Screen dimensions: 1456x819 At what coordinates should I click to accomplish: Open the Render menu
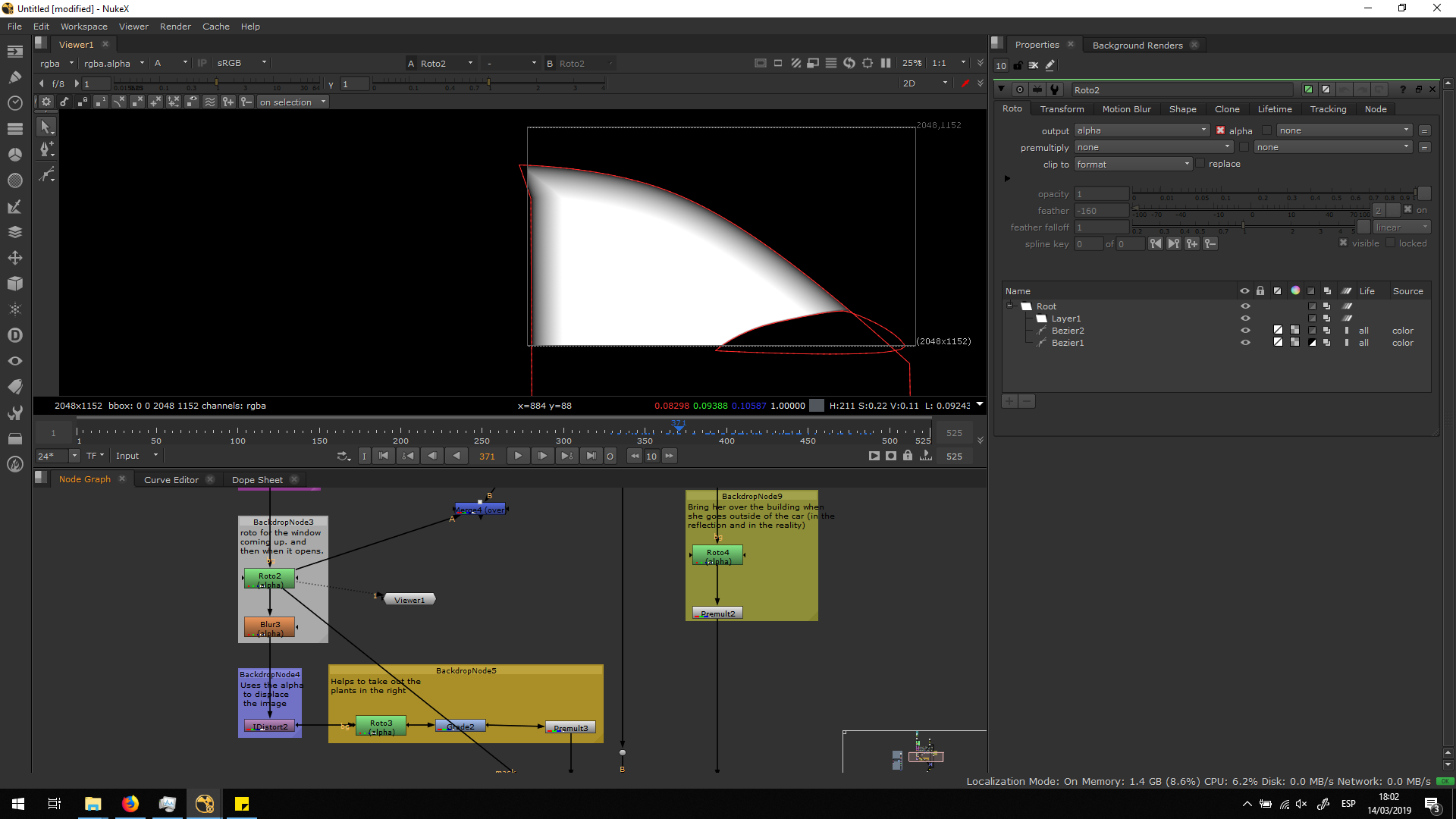click(x=175, y=27)
